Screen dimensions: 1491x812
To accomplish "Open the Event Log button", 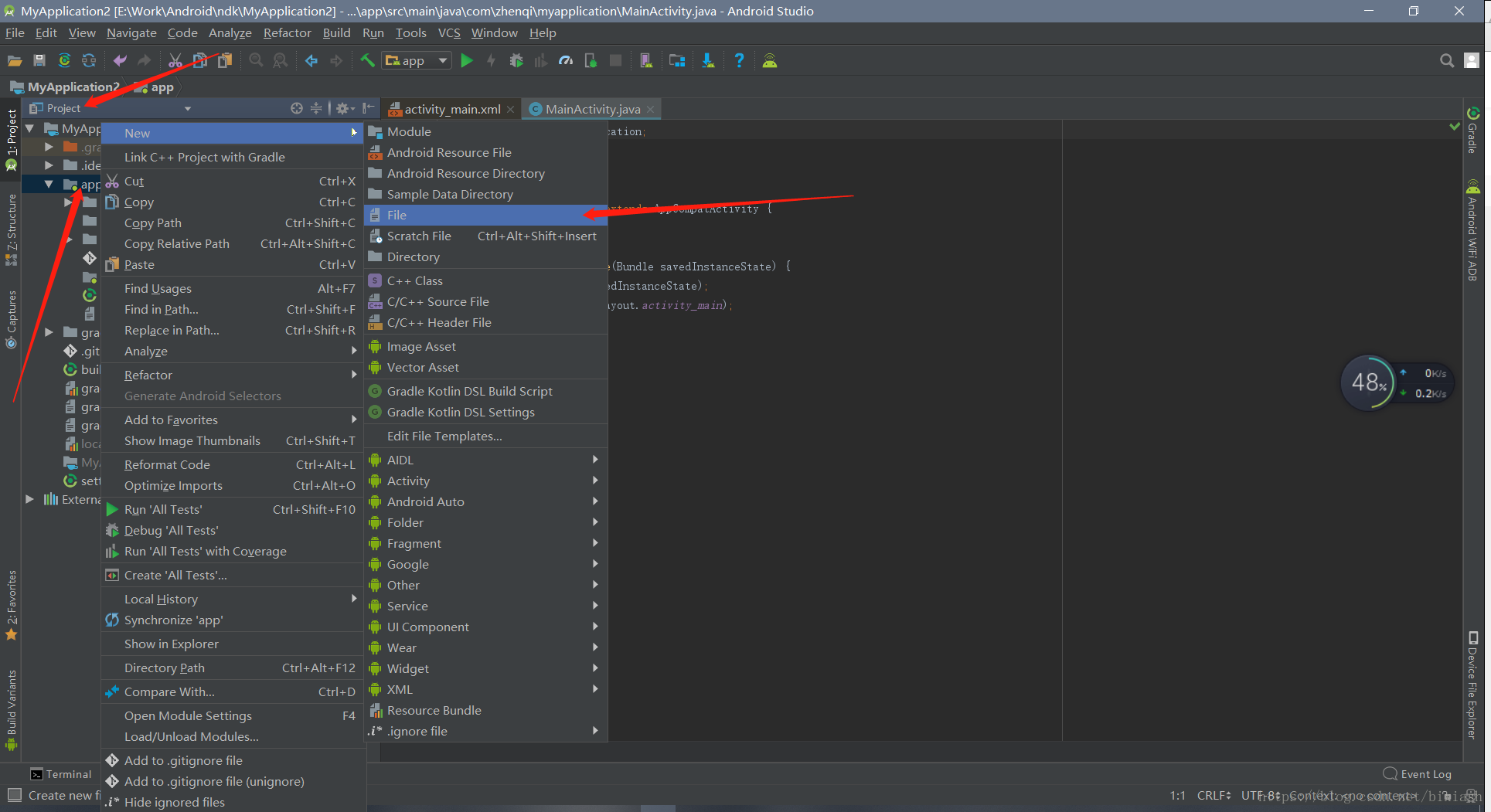I will [x=1417, y=774].
